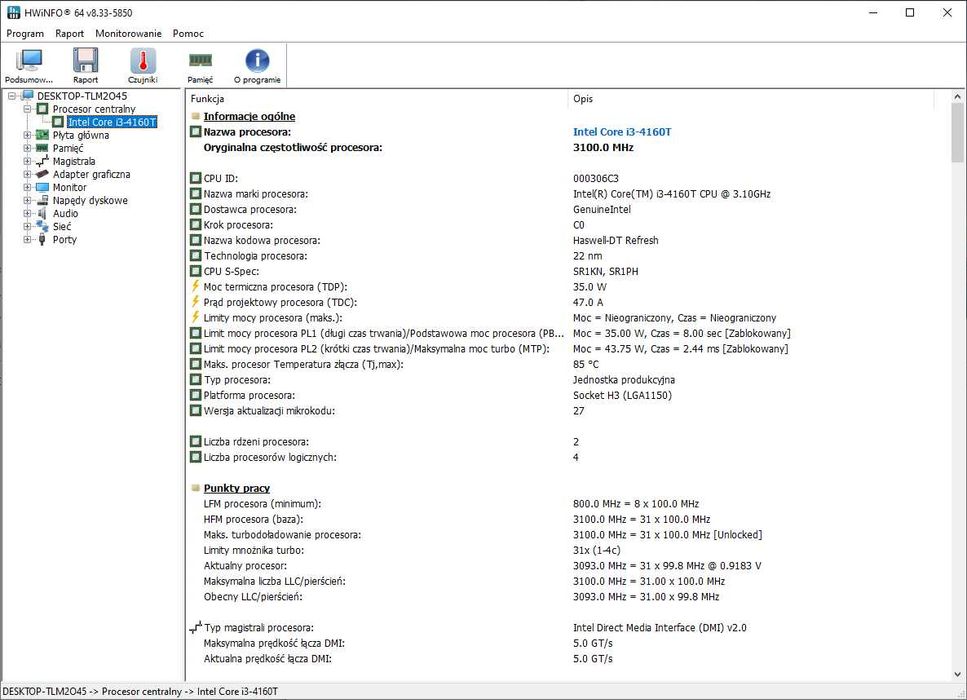Open the Podsumowanie summary toolbar icon
This screenshot has height=700, width=967.
(29, 61)
